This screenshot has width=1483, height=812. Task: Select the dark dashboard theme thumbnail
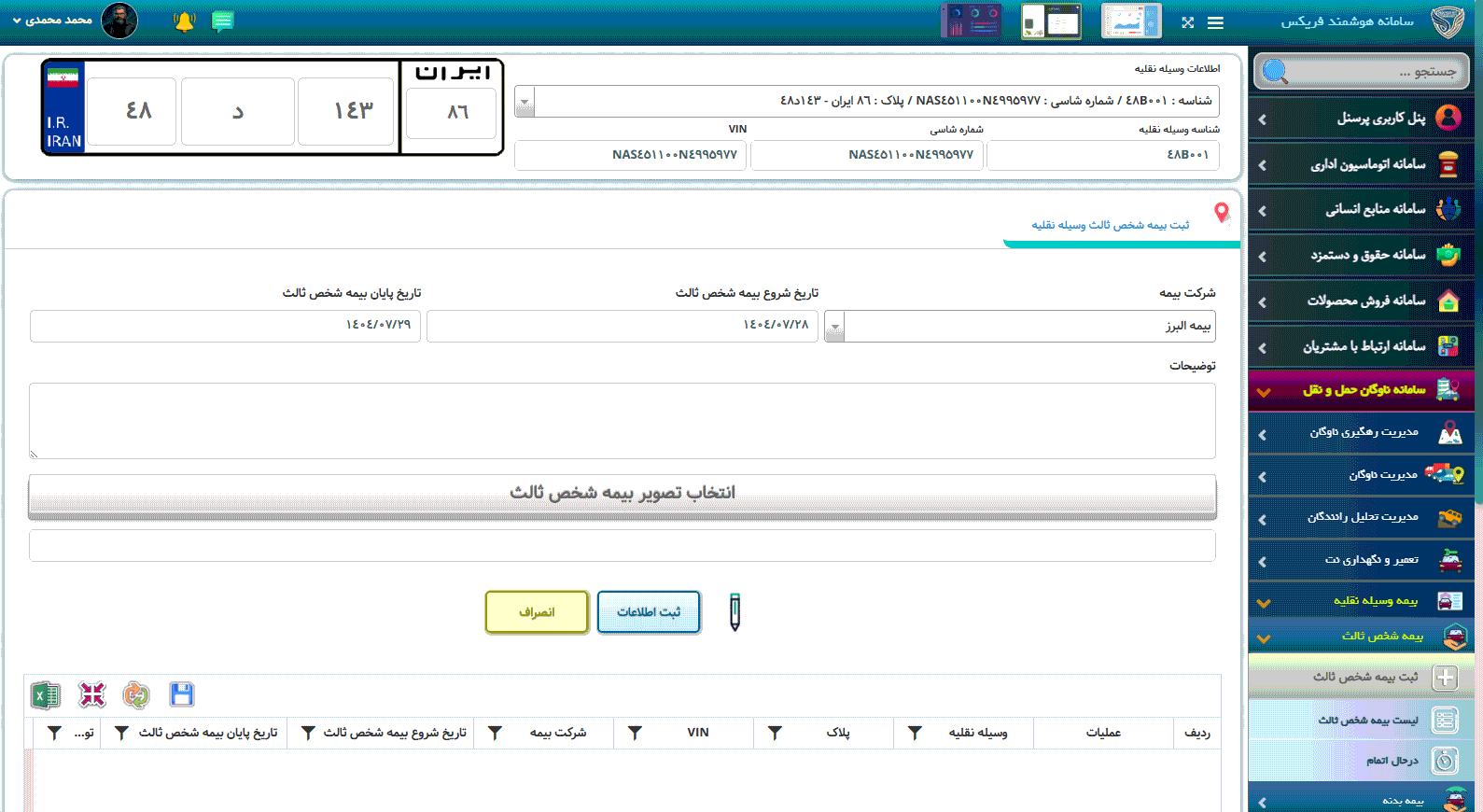point(971,21)
